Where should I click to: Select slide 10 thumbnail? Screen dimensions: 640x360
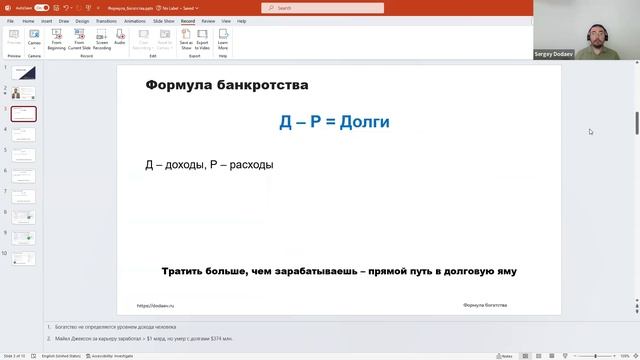coord(24,259)
